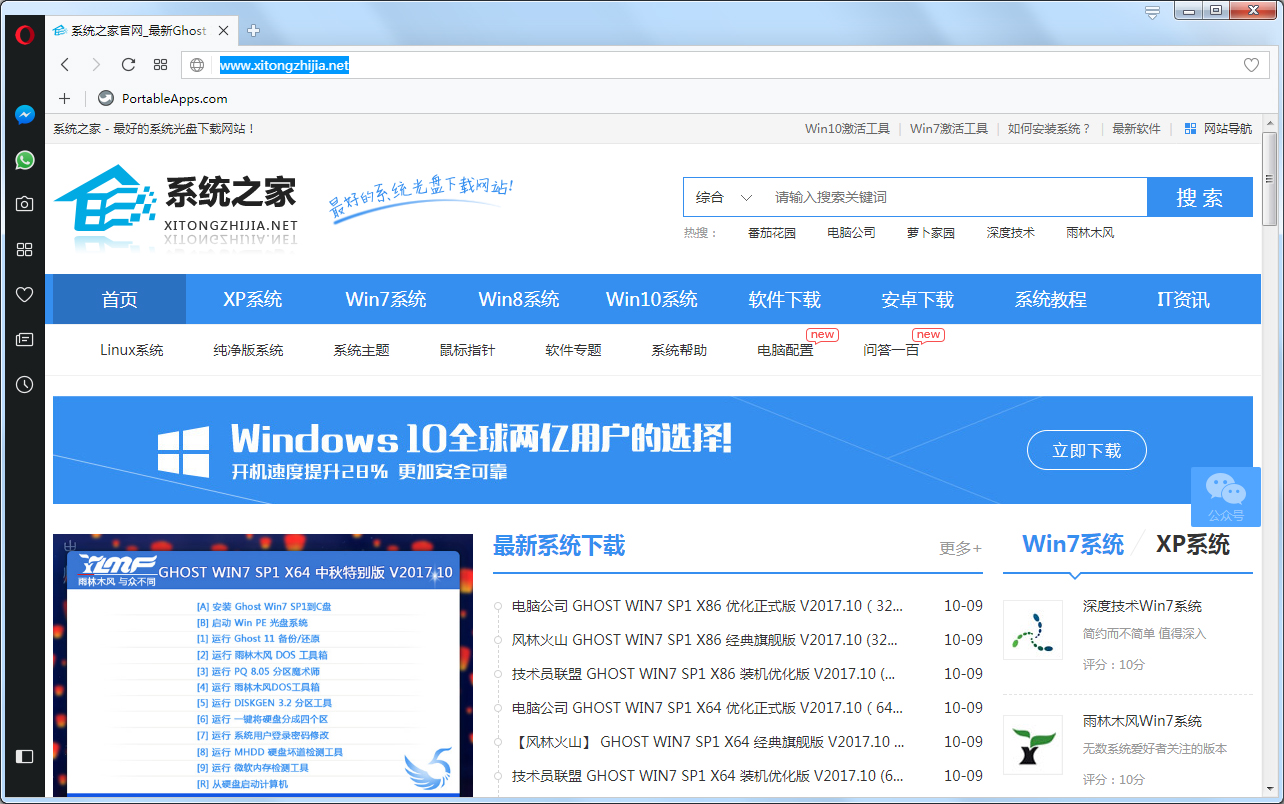Open the 纯净版系统 sub-navigation link
1284x804 pixels.
tap(248, 350)
